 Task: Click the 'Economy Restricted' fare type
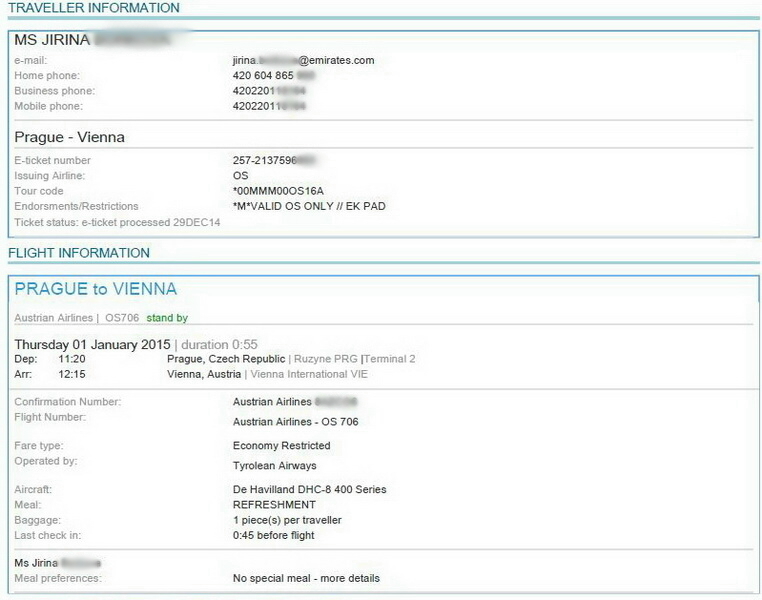pos(281,446)
